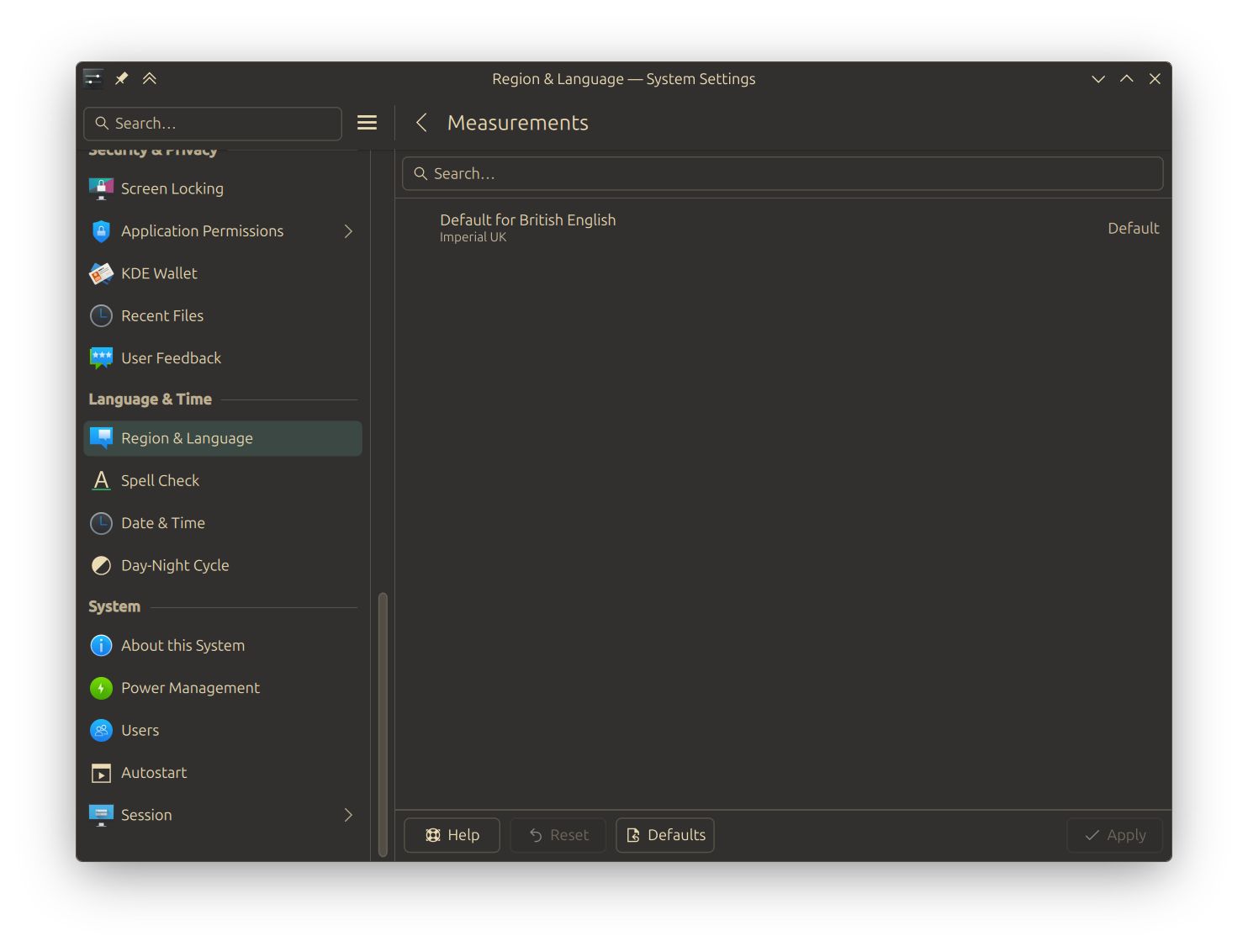
Task: Click the Screen Locking label
Action: pyautogui.click(x=172, y=188)
